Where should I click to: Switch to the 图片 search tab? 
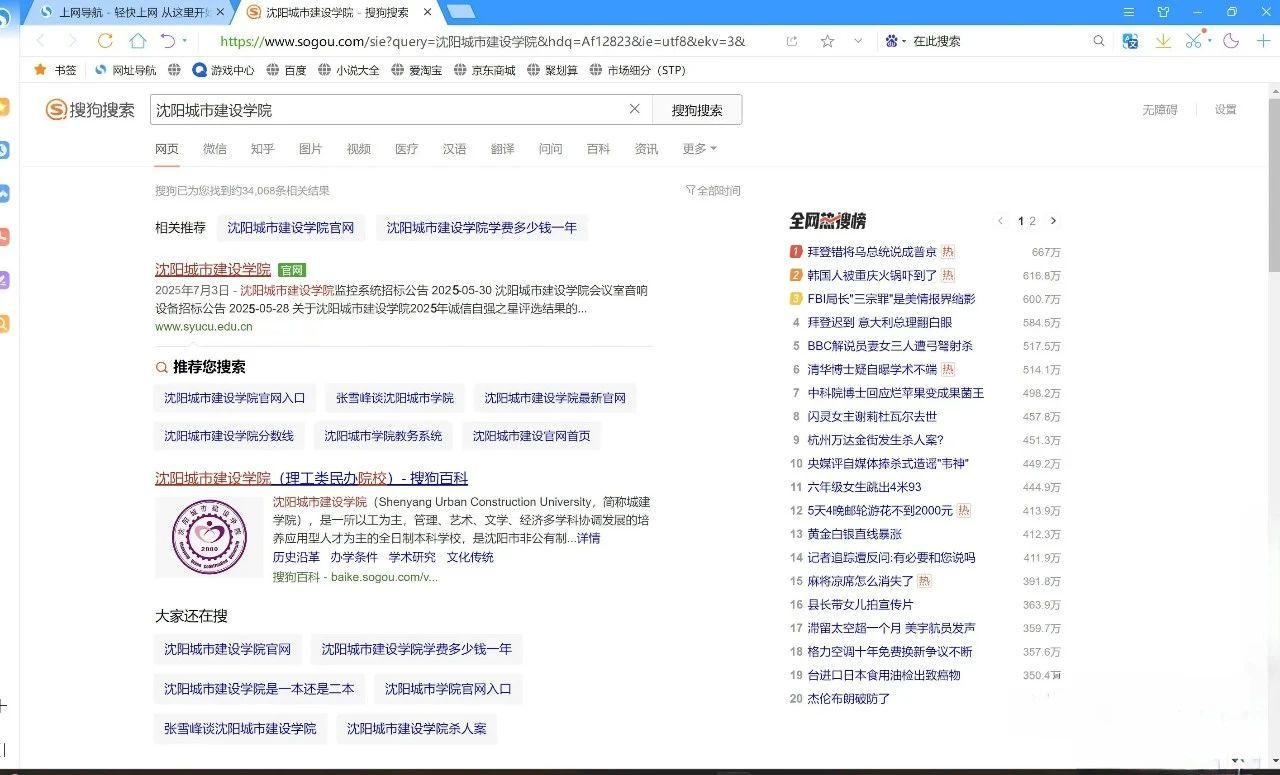[310, 149]
